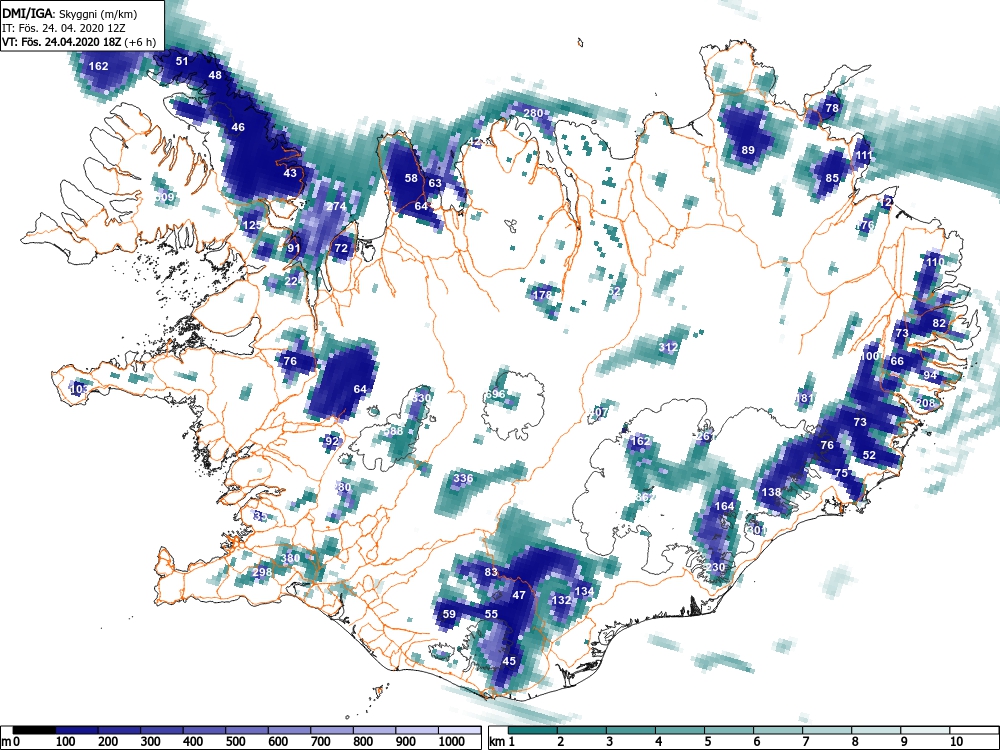Viewport: 1000px width, 750px height.
Task: Click the visibility value 103 on Snæfellsnes tip
Action: (79, 389)
